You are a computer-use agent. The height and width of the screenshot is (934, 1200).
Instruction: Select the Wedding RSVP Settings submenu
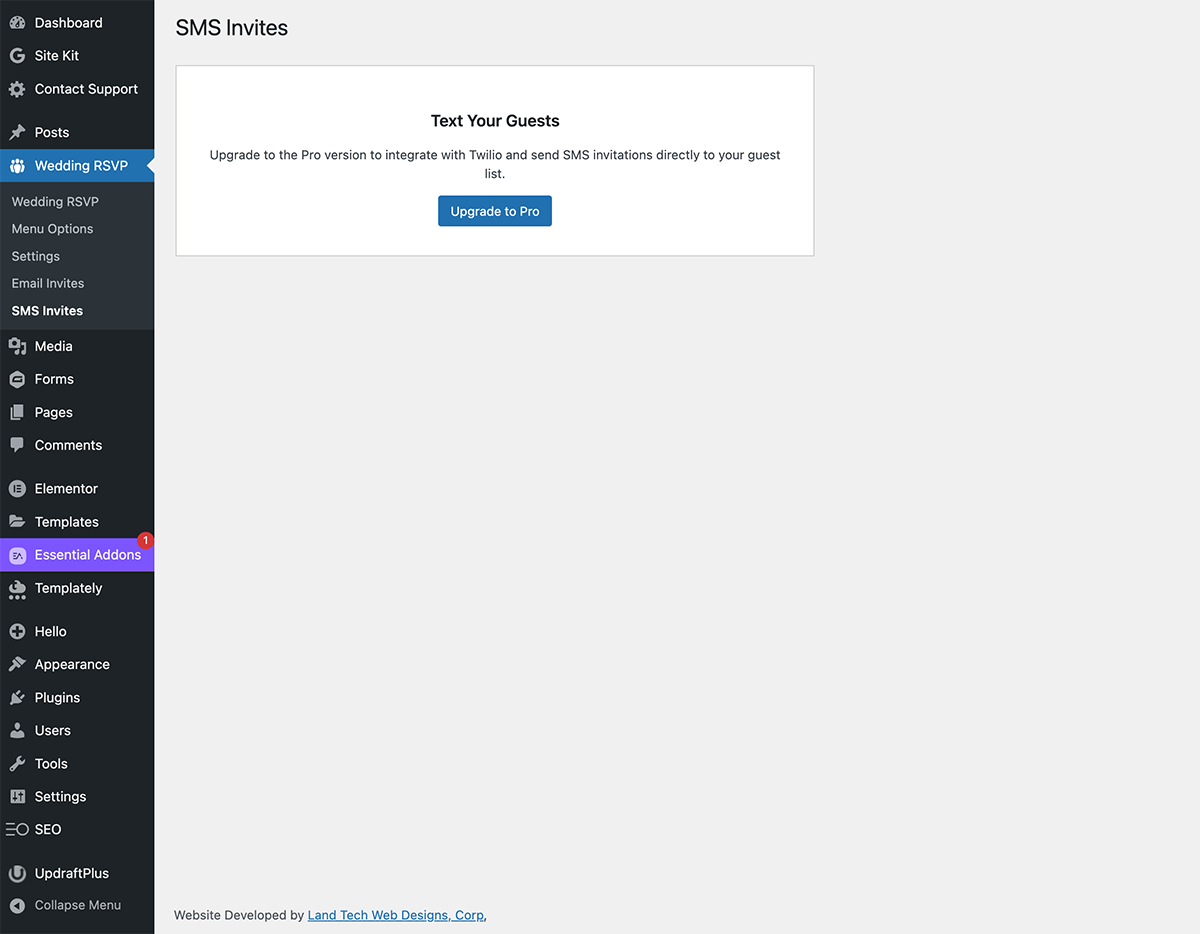pyautogui.click(x=35, y=256)
